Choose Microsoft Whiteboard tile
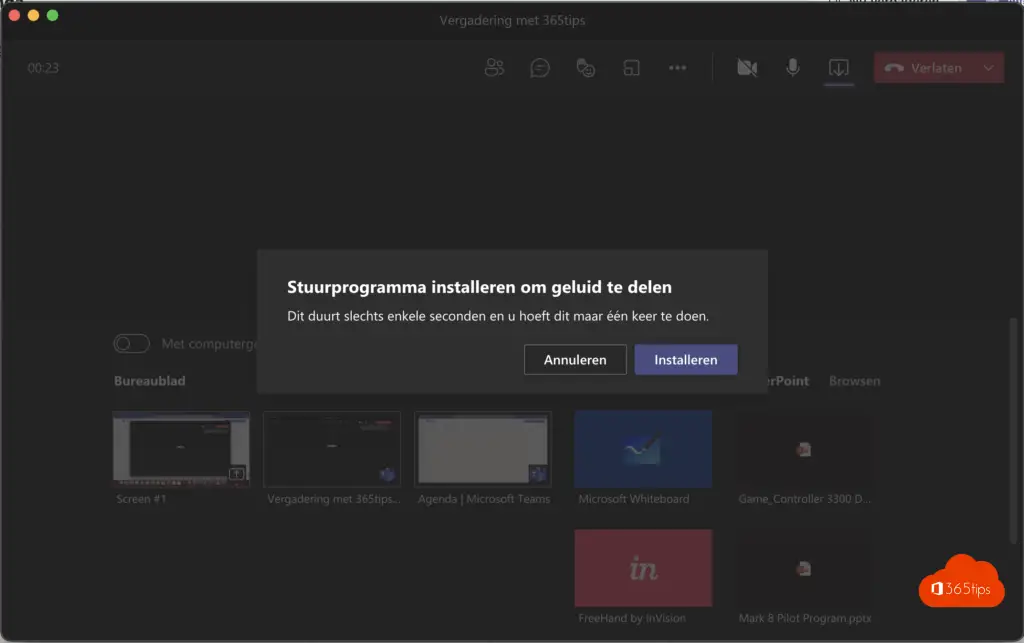 tap(643, 449)
